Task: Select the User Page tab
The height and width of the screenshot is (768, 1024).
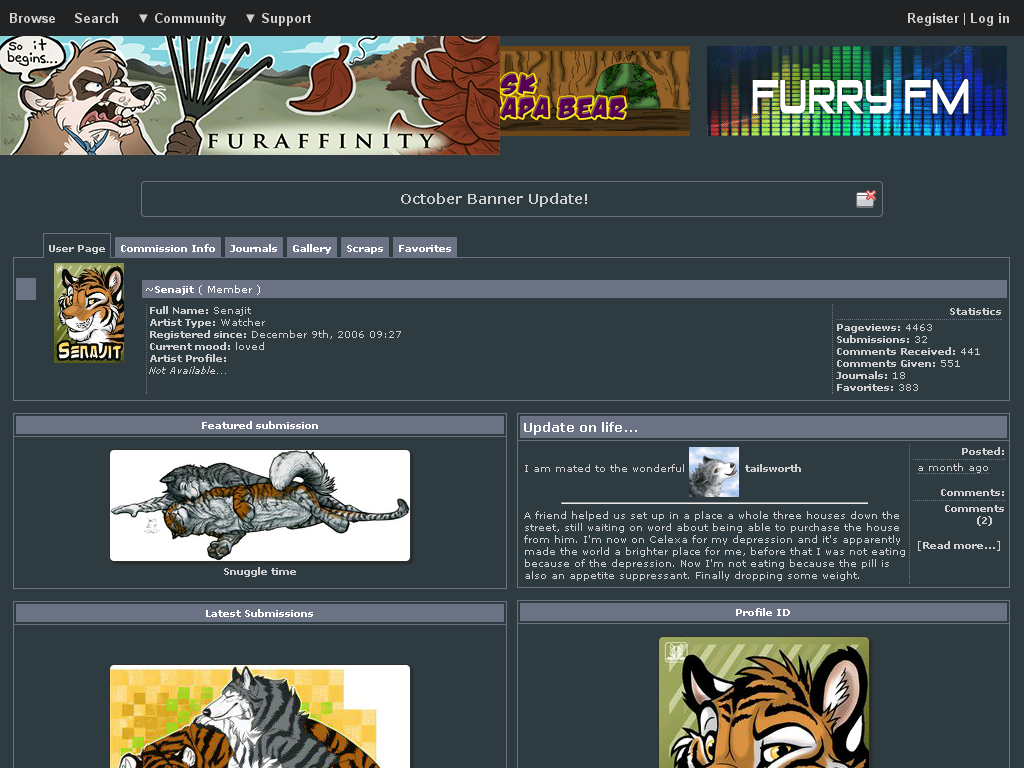Action: click(76, 248)
